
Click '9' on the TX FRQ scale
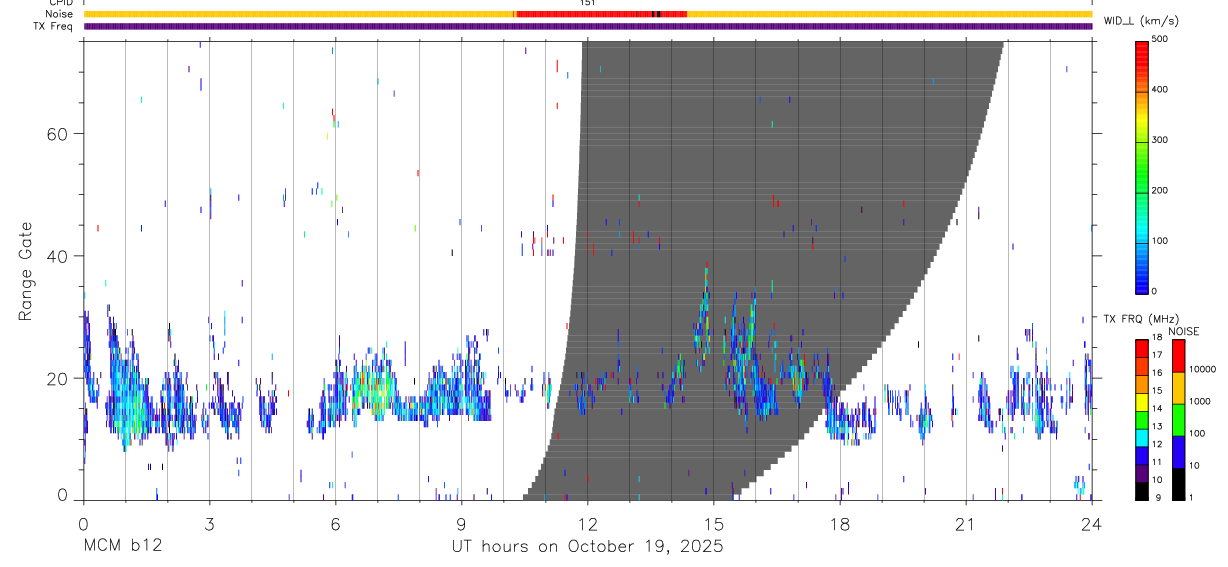tap(1157, 498)
